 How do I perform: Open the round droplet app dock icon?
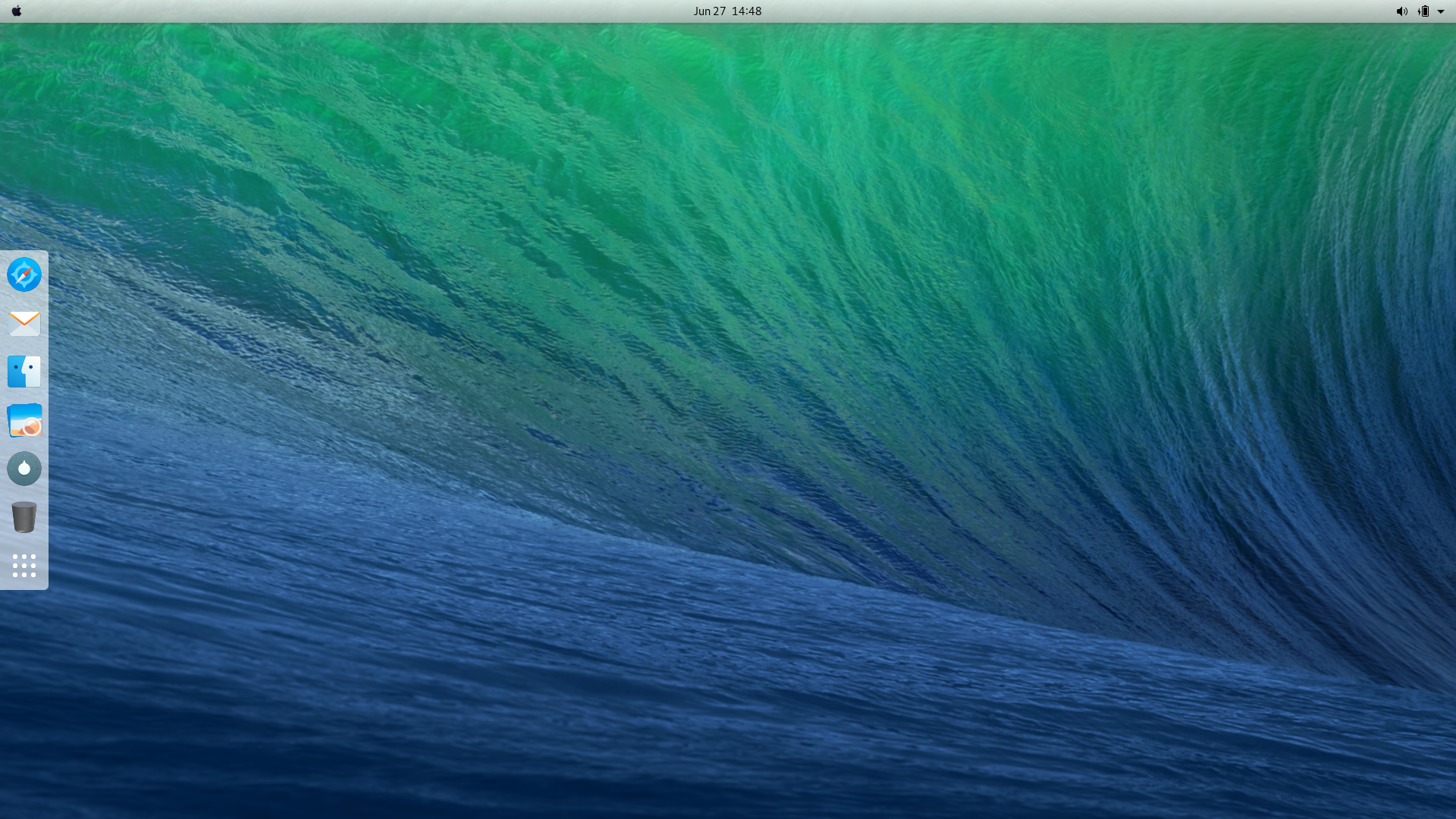point(24,469)
